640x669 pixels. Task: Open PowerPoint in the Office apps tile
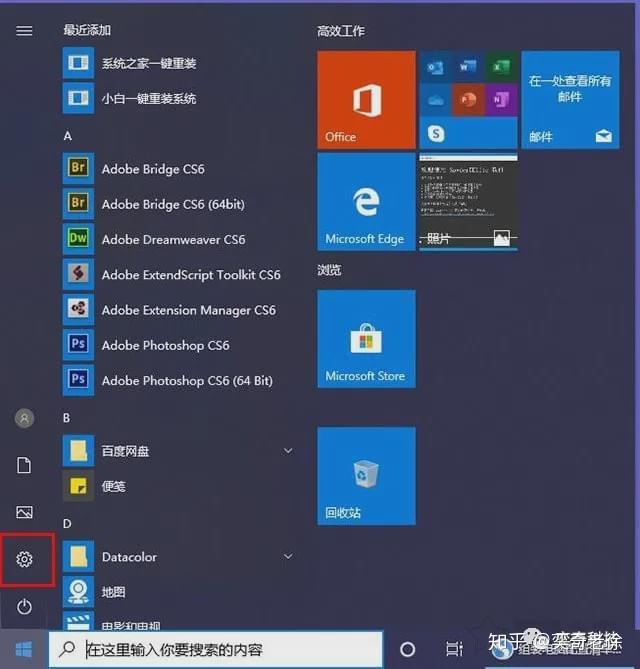point(468,100)
